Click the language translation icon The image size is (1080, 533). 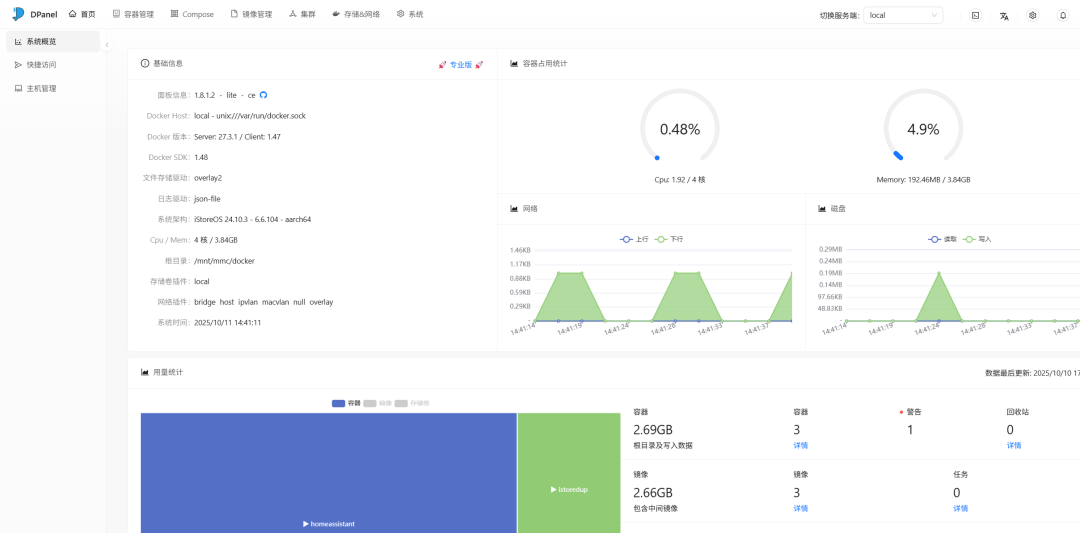[x=1004, y=15]
